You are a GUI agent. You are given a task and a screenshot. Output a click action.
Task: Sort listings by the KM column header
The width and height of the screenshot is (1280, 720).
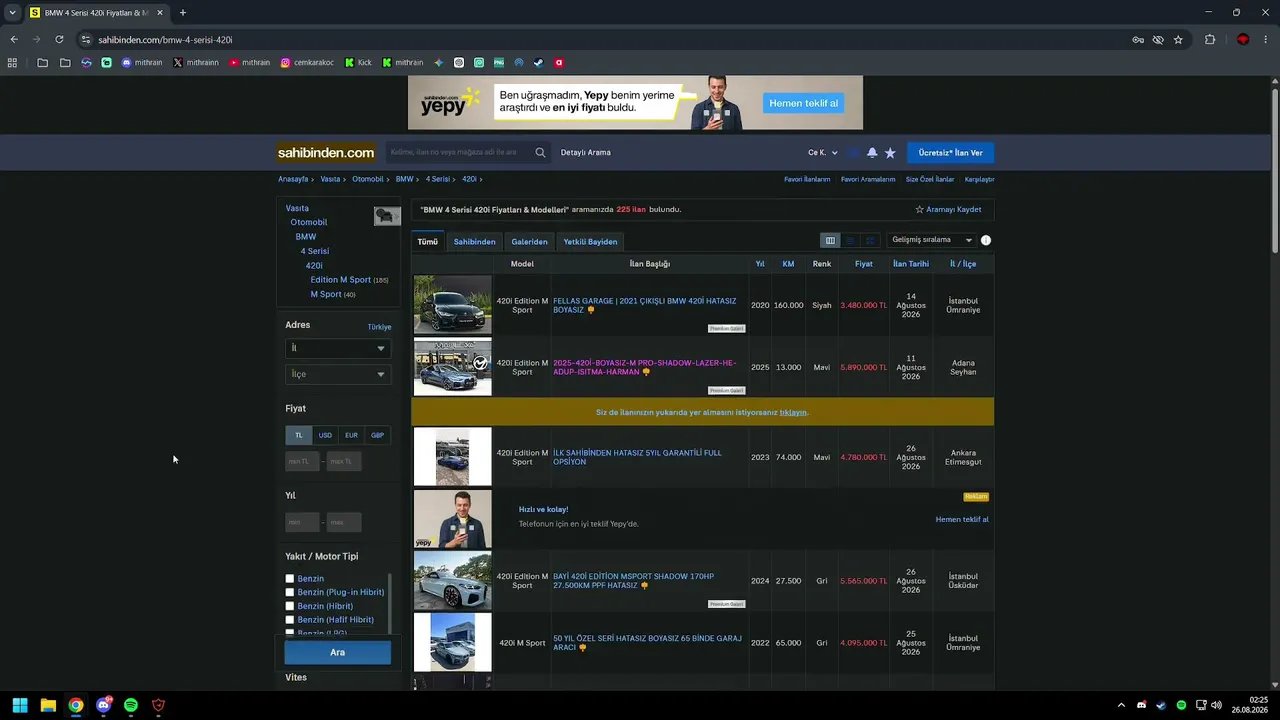tap(788, 264)
